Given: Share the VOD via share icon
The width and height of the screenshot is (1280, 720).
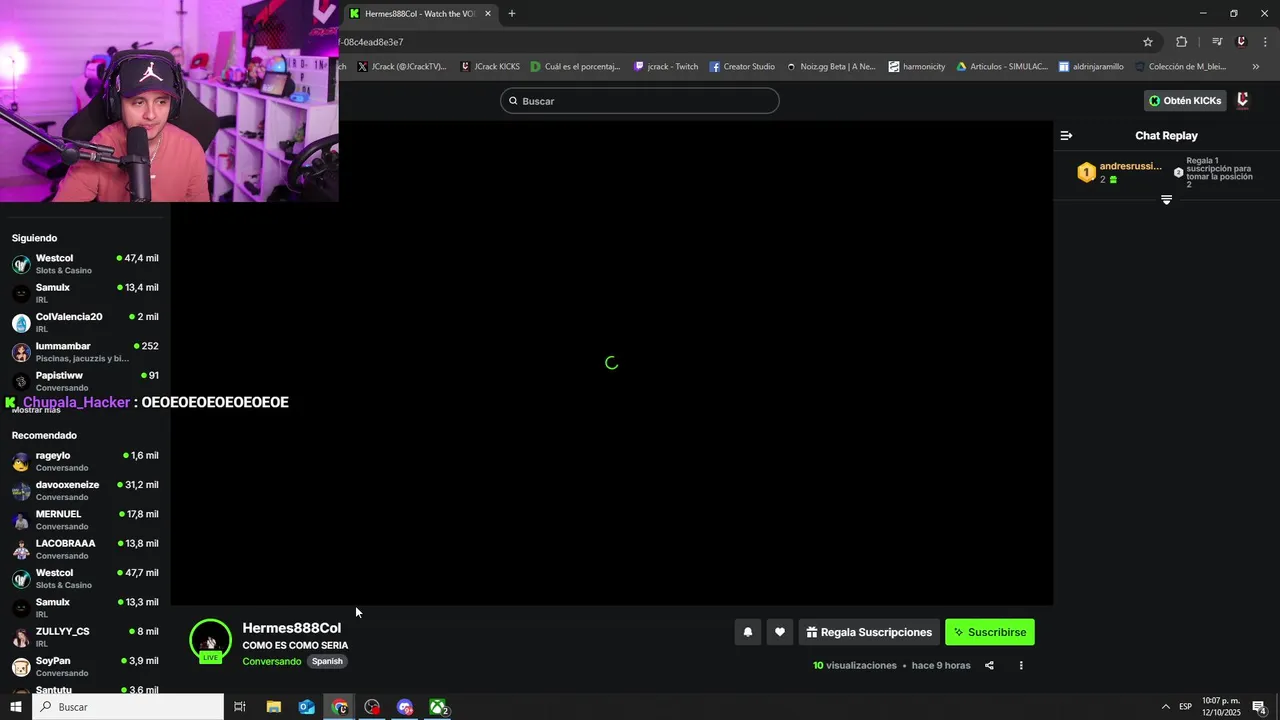Looking at the screenshot, I should [x=989, y=665].
